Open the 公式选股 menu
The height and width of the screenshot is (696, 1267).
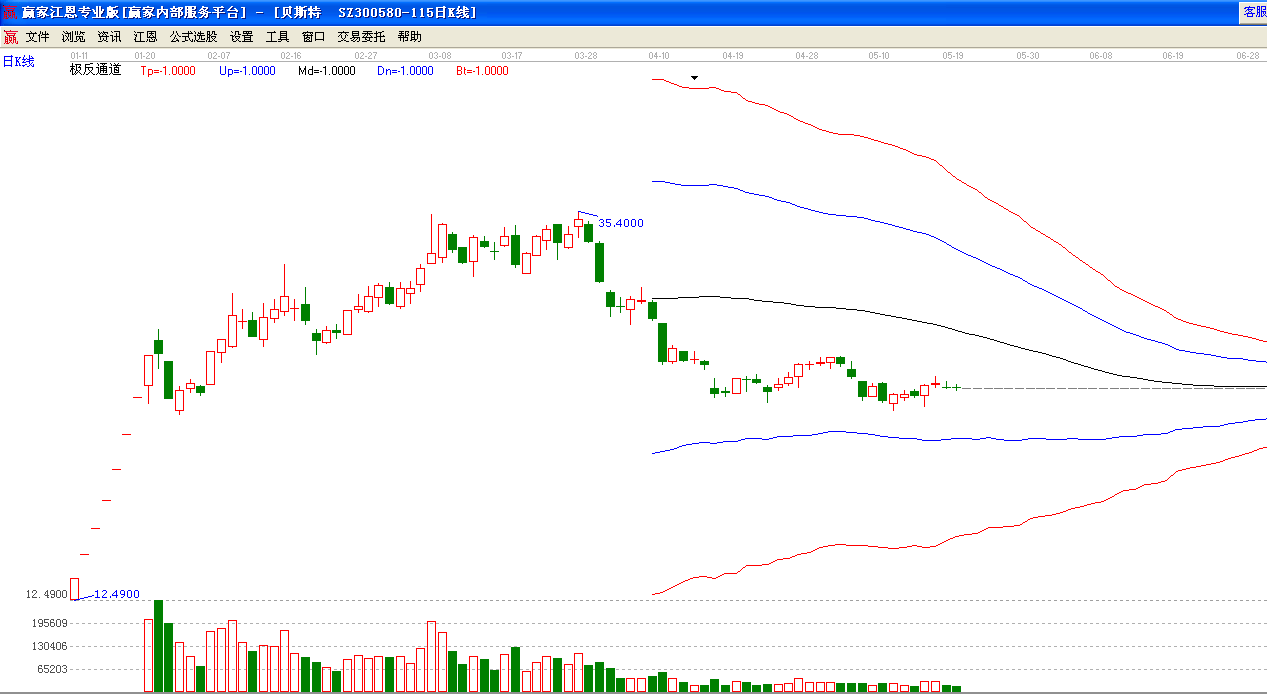193,37
